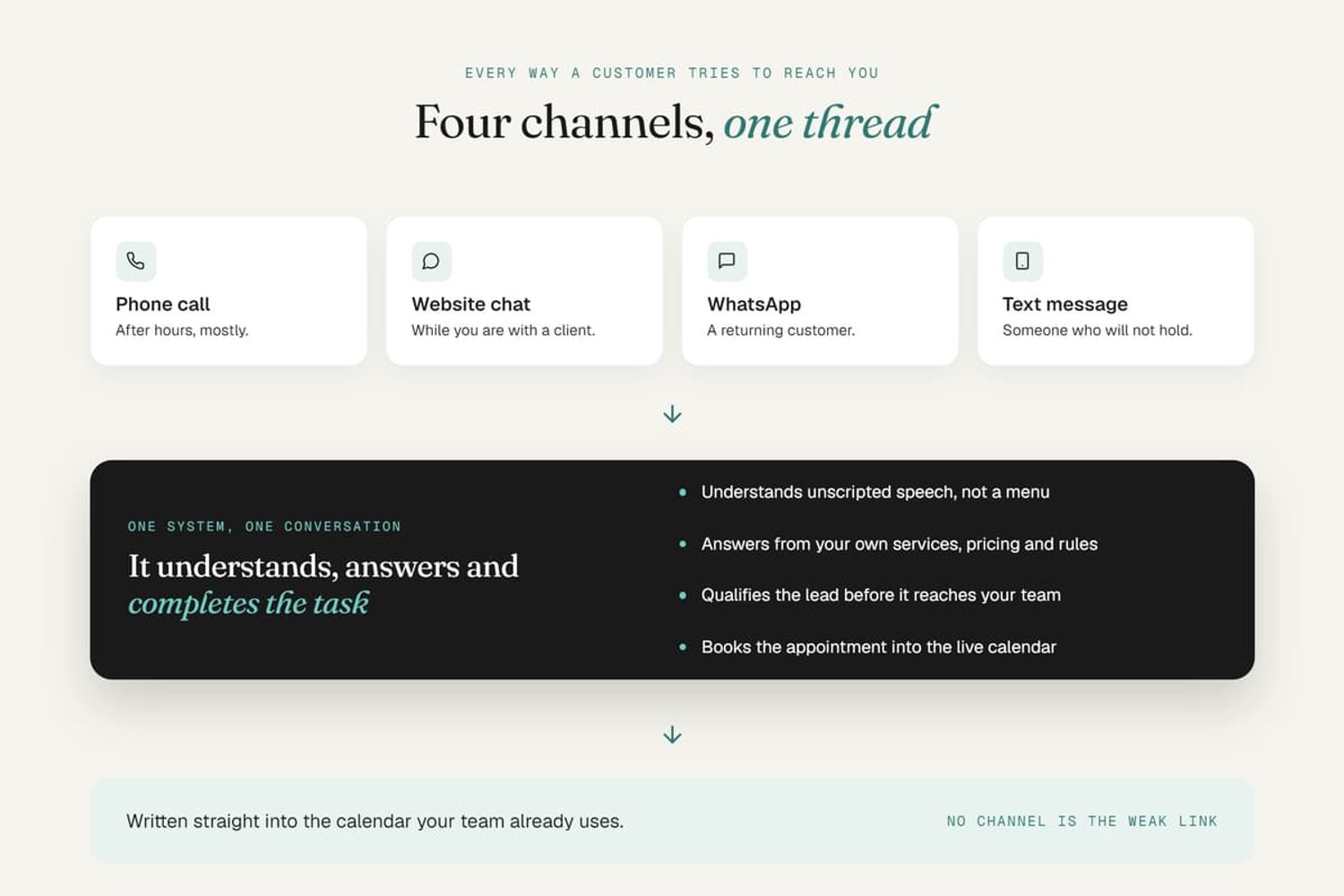Screen dimensions: 1344x896
Task: Click the Website chat bubble icon
Action: tap(431, 261)
